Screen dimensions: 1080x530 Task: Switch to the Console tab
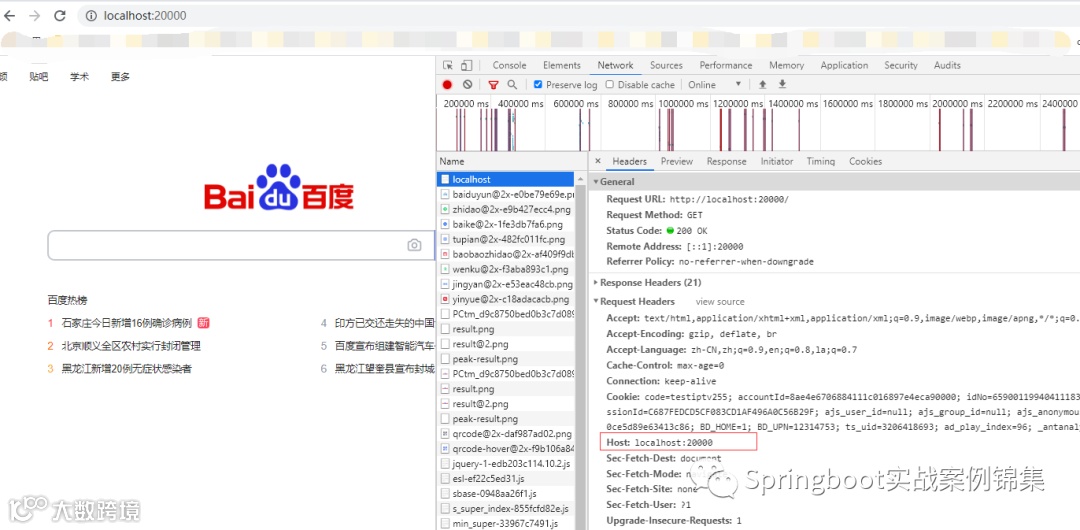coord(510,65)
